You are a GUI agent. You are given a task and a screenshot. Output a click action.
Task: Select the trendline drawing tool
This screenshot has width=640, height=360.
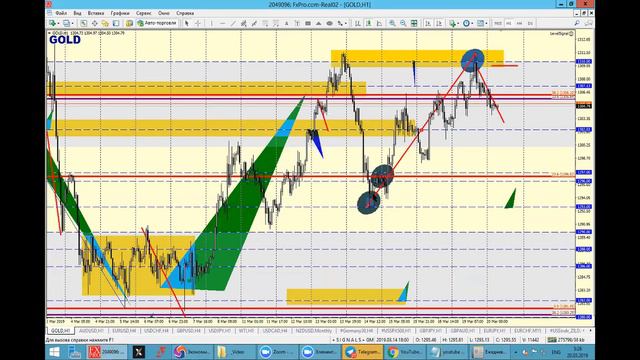click(233, 23)
